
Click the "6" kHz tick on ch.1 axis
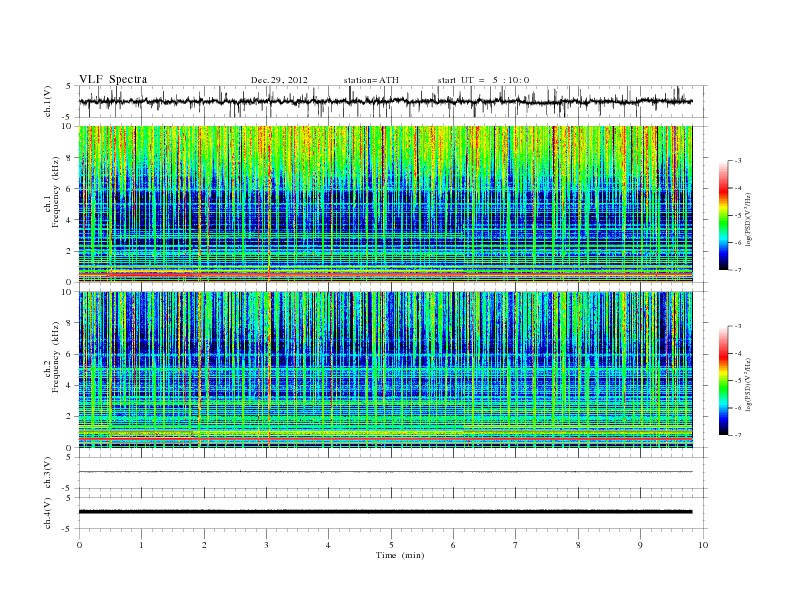pyautogui.click(x=70, y=188)
